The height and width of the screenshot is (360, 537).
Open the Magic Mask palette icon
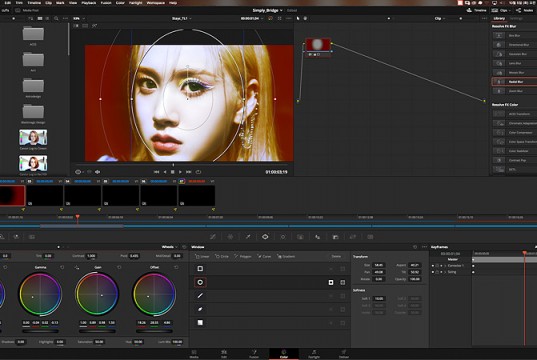pyautogui.click(x=300, y=237)
